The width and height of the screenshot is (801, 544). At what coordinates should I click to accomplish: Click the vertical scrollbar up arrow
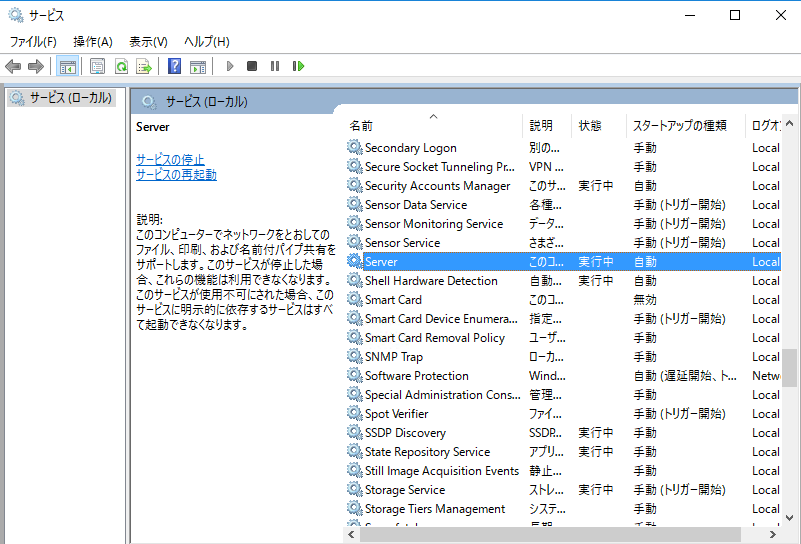pos(789,123)
